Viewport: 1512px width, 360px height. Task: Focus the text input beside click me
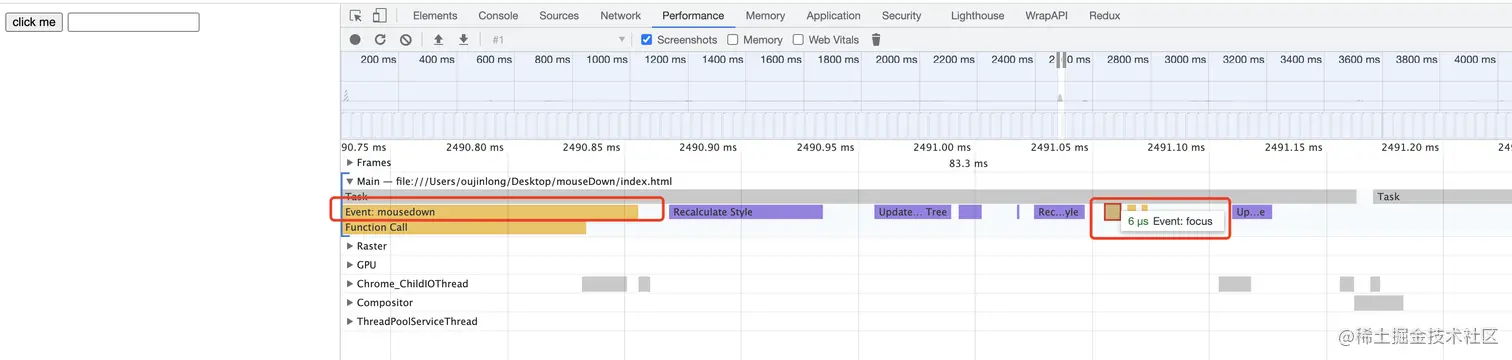point(133,22)
